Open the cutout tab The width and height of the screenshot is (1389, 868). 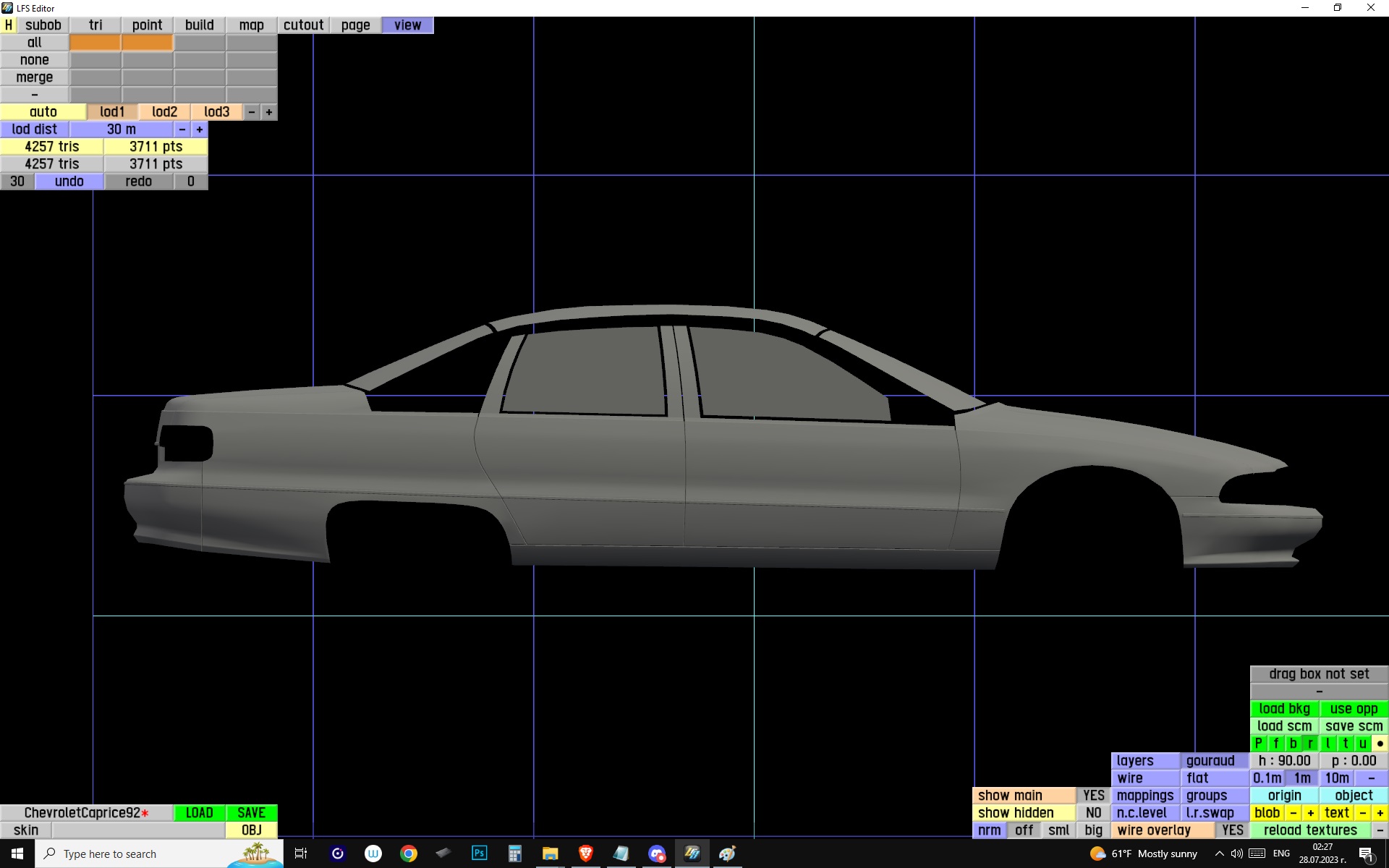tap(303, 25)
